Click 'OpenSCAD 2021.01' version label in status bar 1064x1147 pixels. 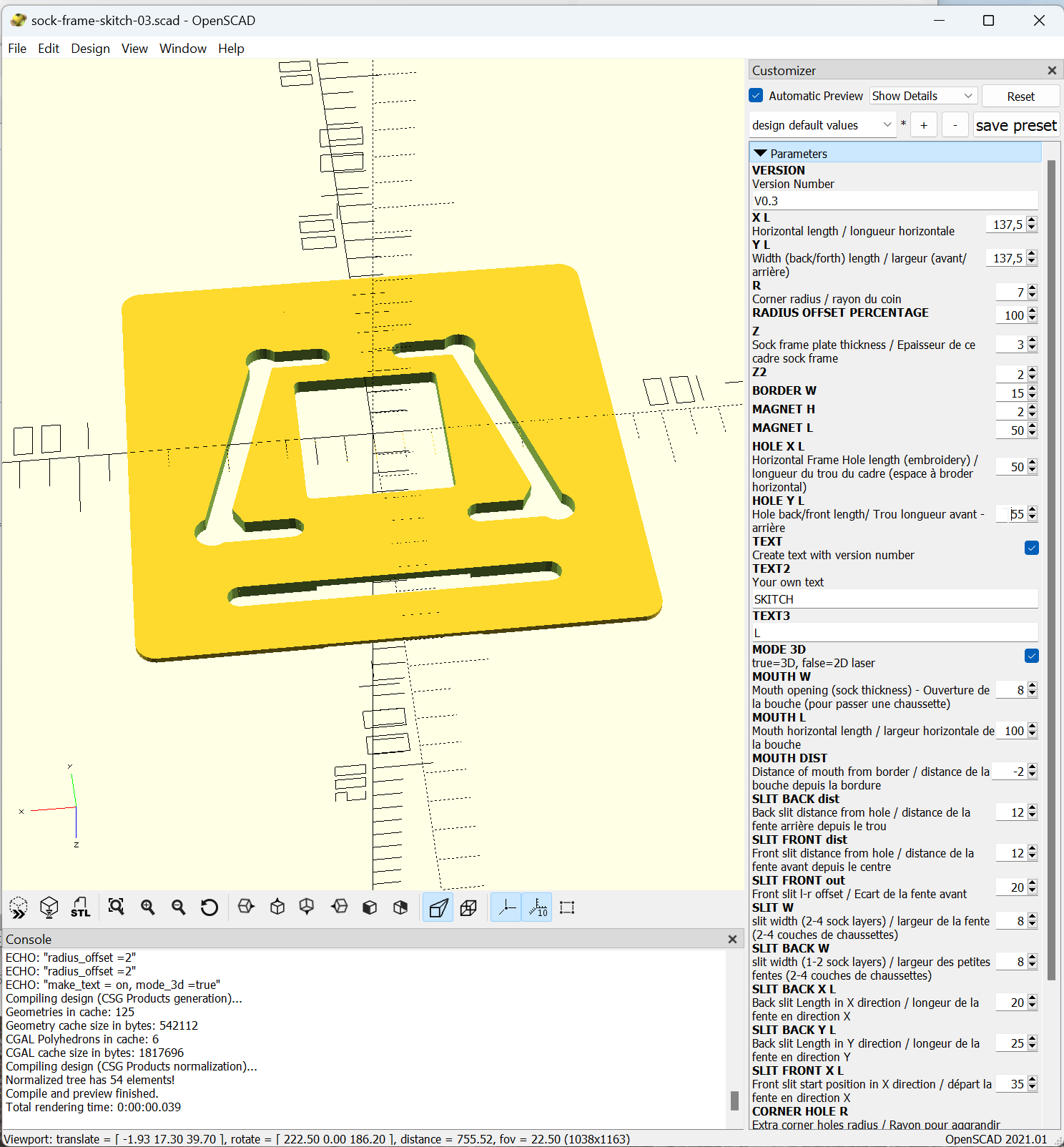point(996,1139)
